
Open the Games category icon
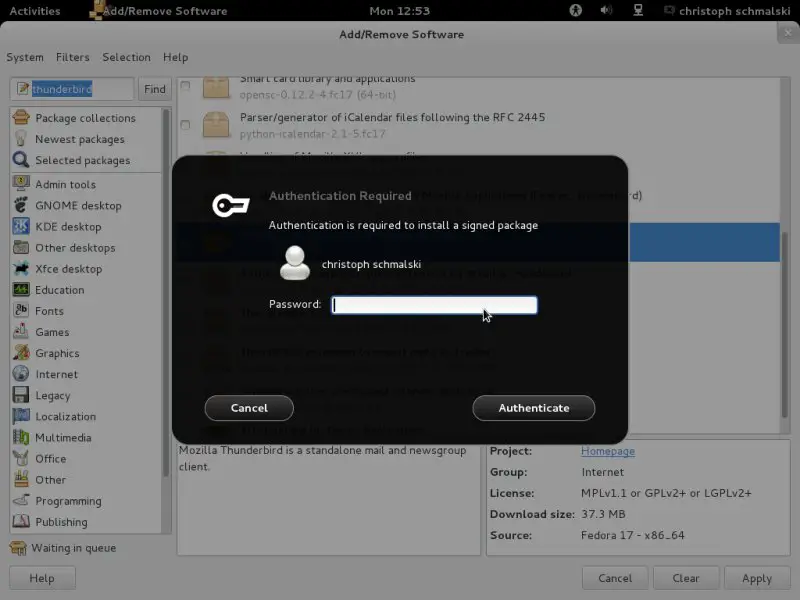point(21,332)
